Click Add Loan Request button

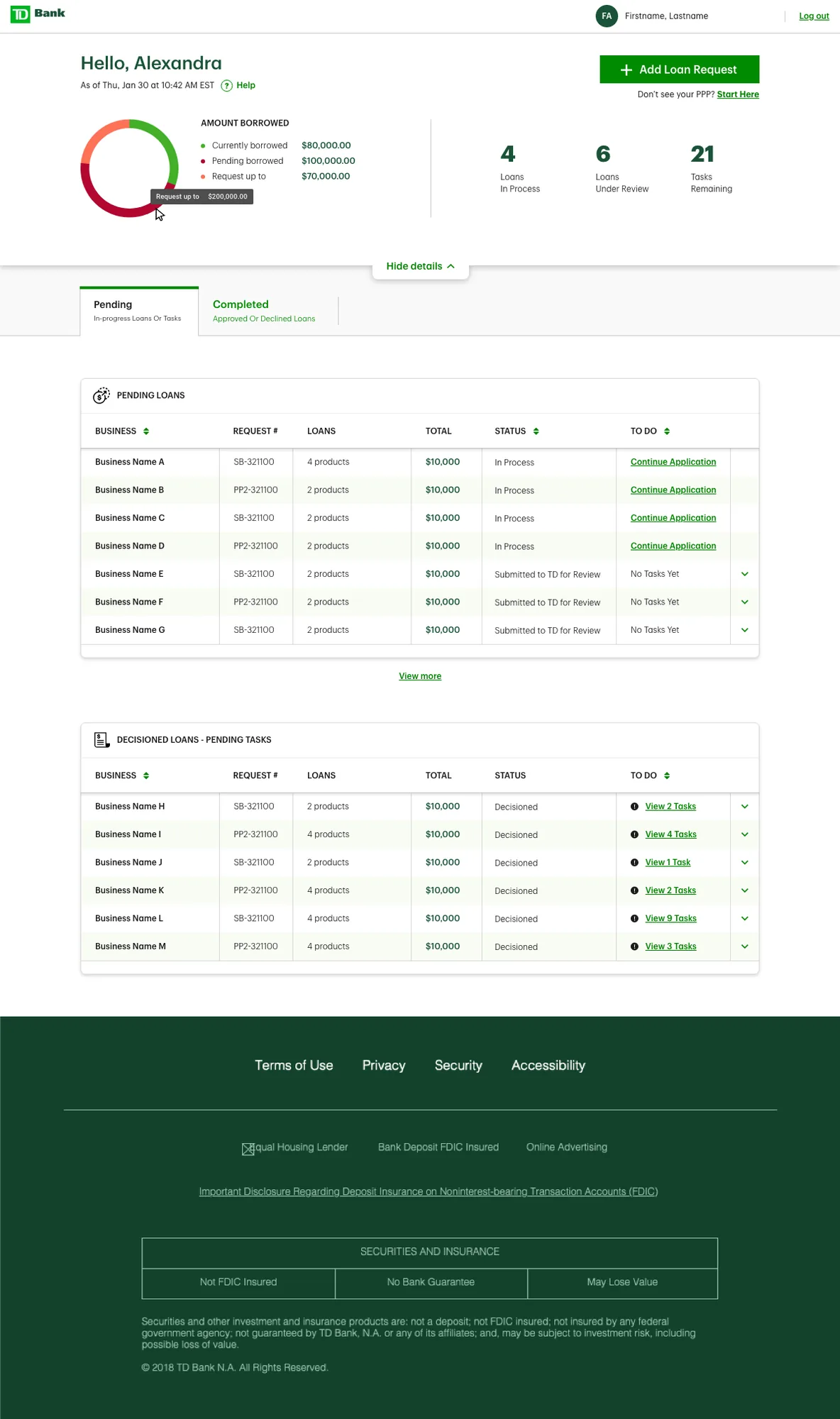680,70
